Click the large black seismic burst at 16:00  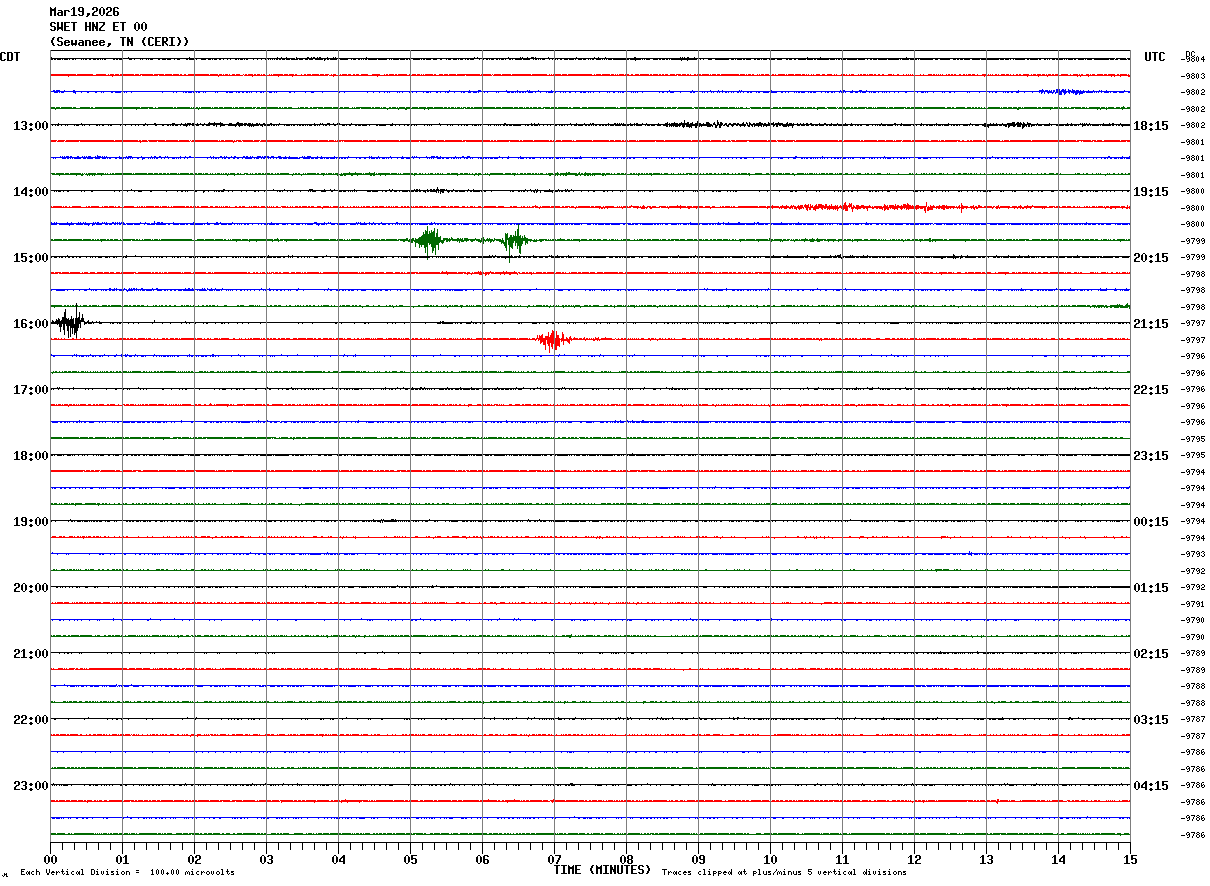70,323
